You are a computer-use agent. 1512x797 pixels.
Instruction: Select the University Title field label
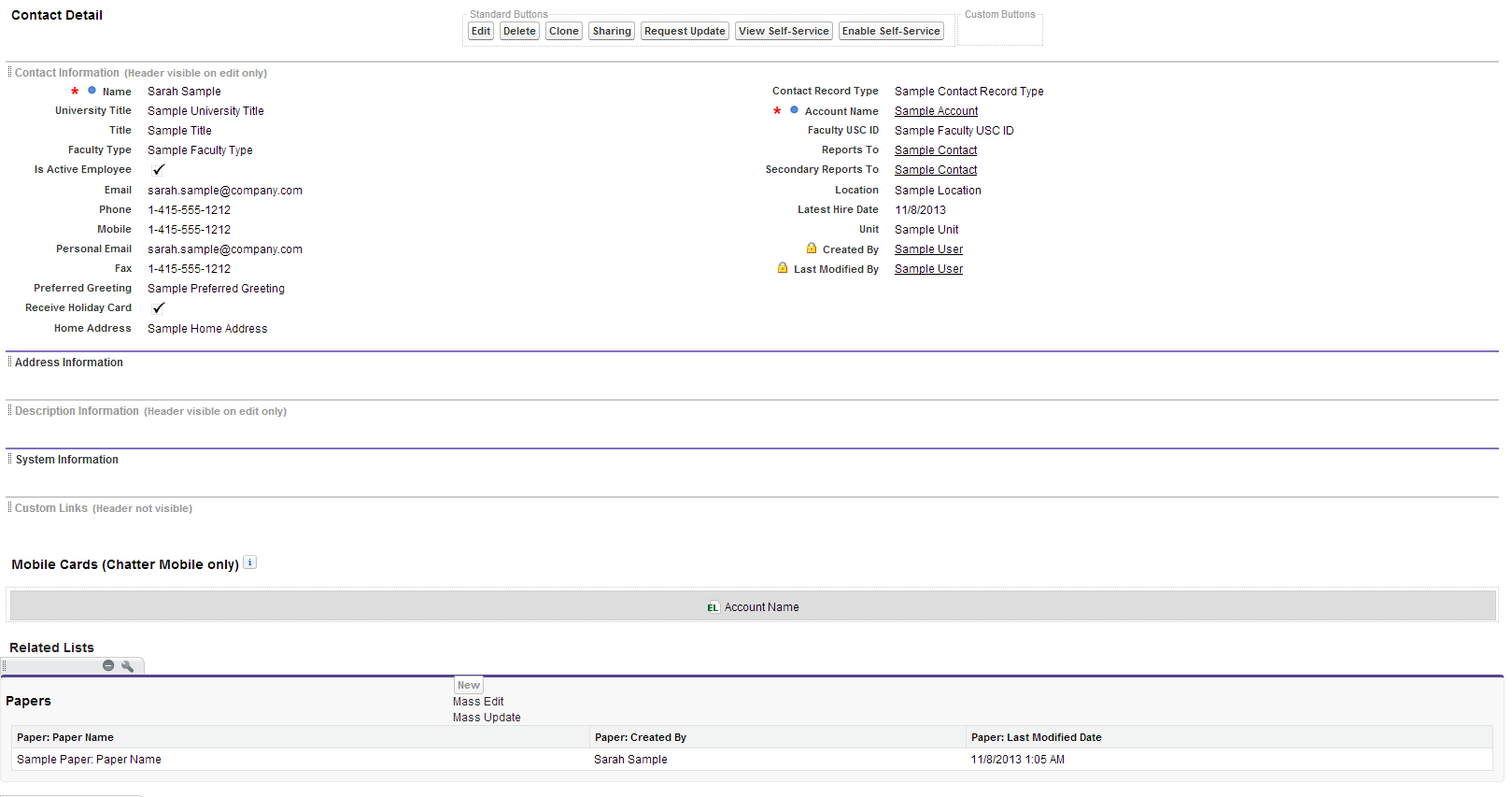tap(93, 110)
